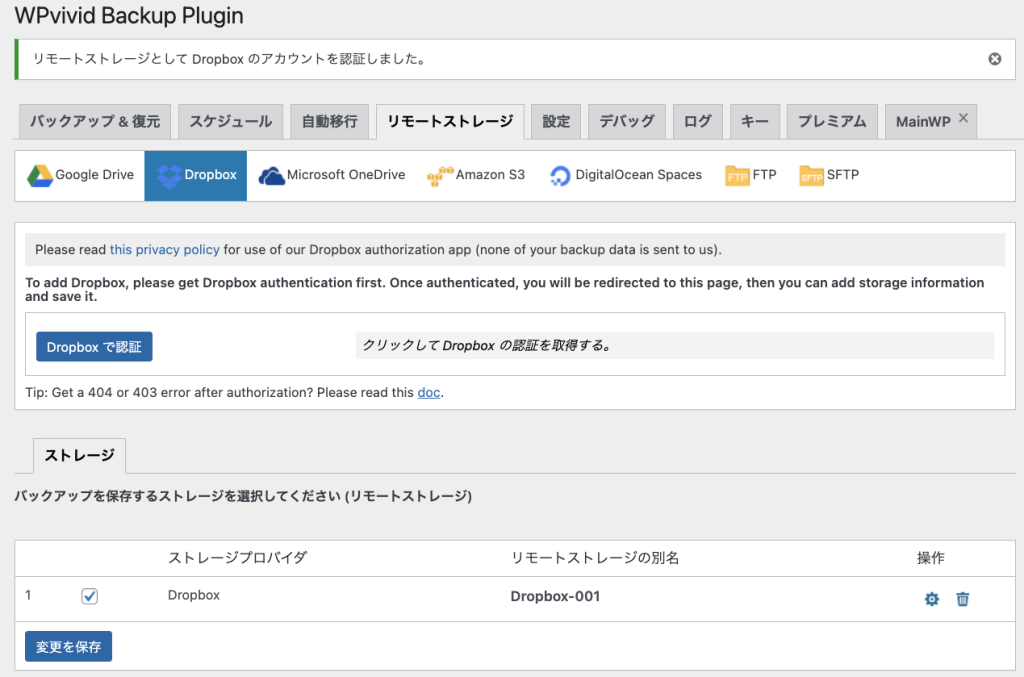The height and width of the screenshot is (677, 1024).
Task: Select the Dropbox storage provider icon
Action: 195,174
